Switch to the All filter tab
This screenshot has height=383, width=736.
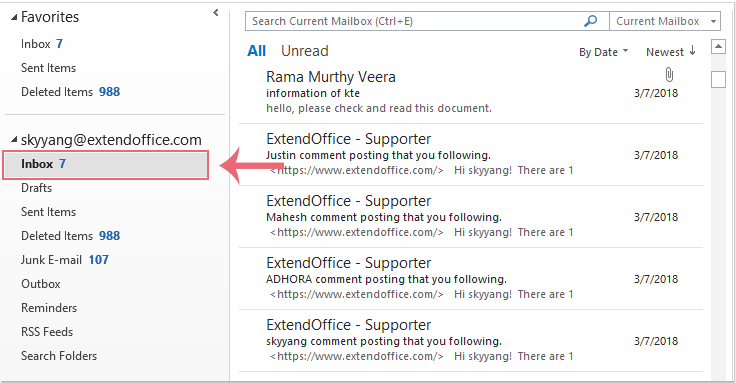click(256, 51)
